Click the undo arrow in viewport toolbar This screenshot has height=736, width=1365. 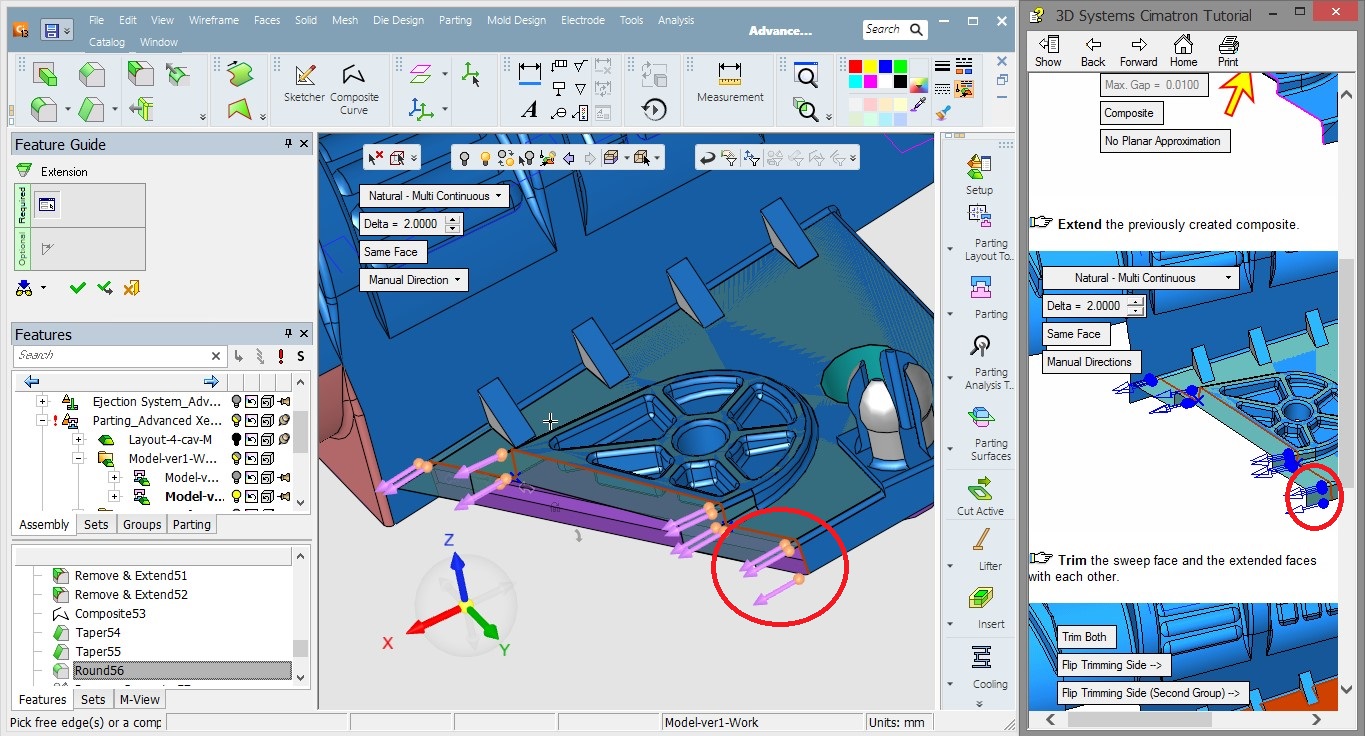(x=707, y=157)
